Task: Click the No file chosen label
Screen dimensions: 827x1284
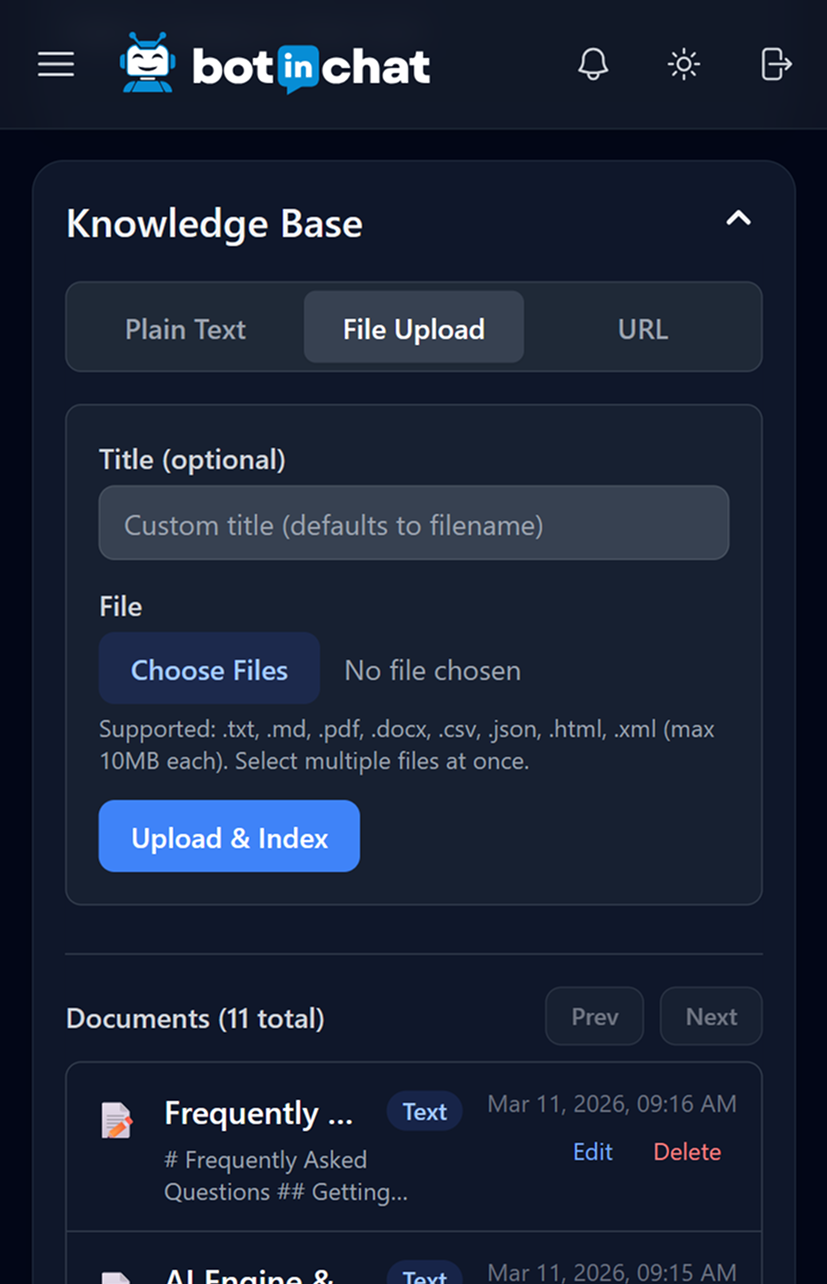Action: (x=432, y=670)
